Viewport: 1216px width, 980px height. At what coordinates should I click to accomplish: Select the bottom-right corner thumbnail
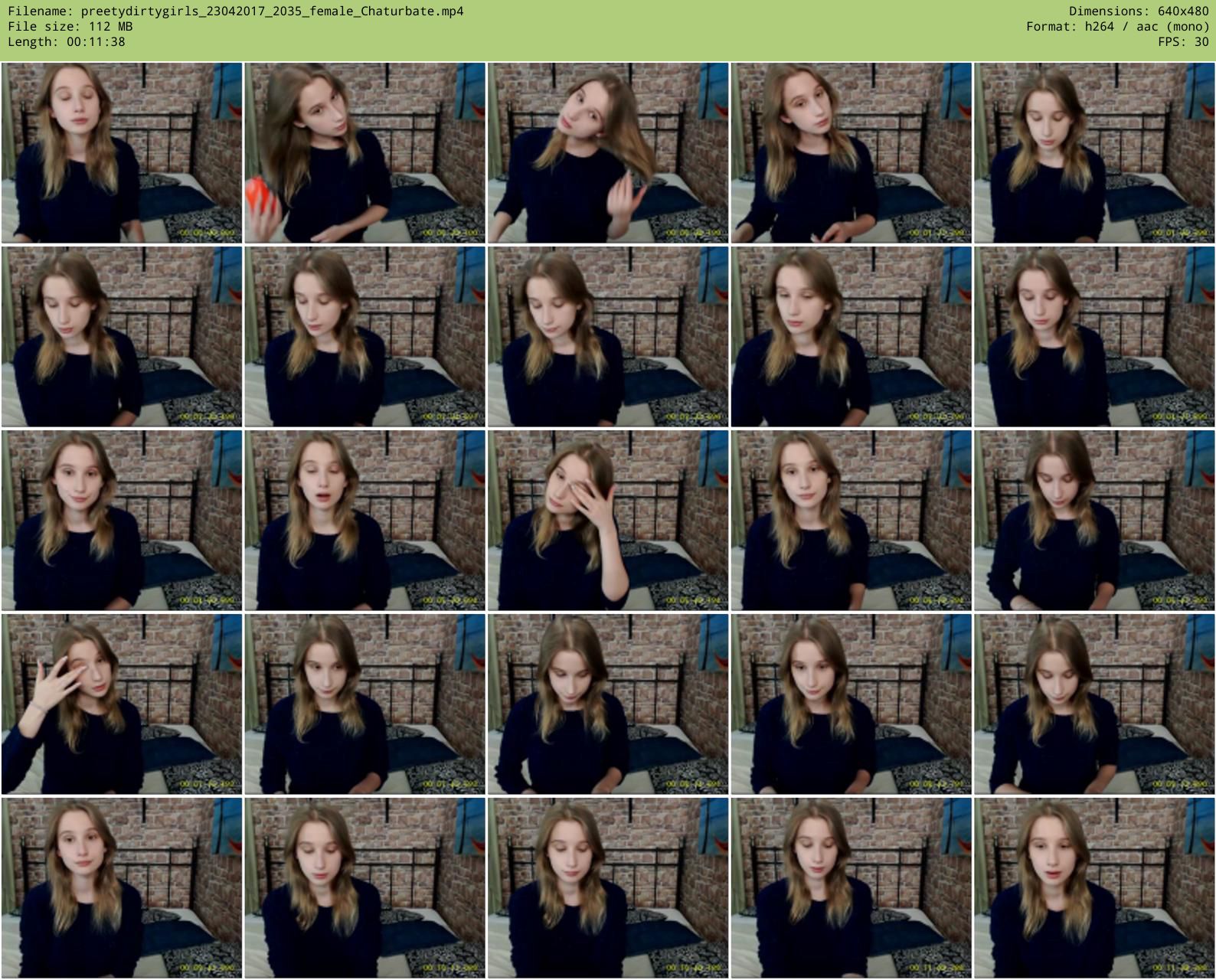coord(1094,887)
